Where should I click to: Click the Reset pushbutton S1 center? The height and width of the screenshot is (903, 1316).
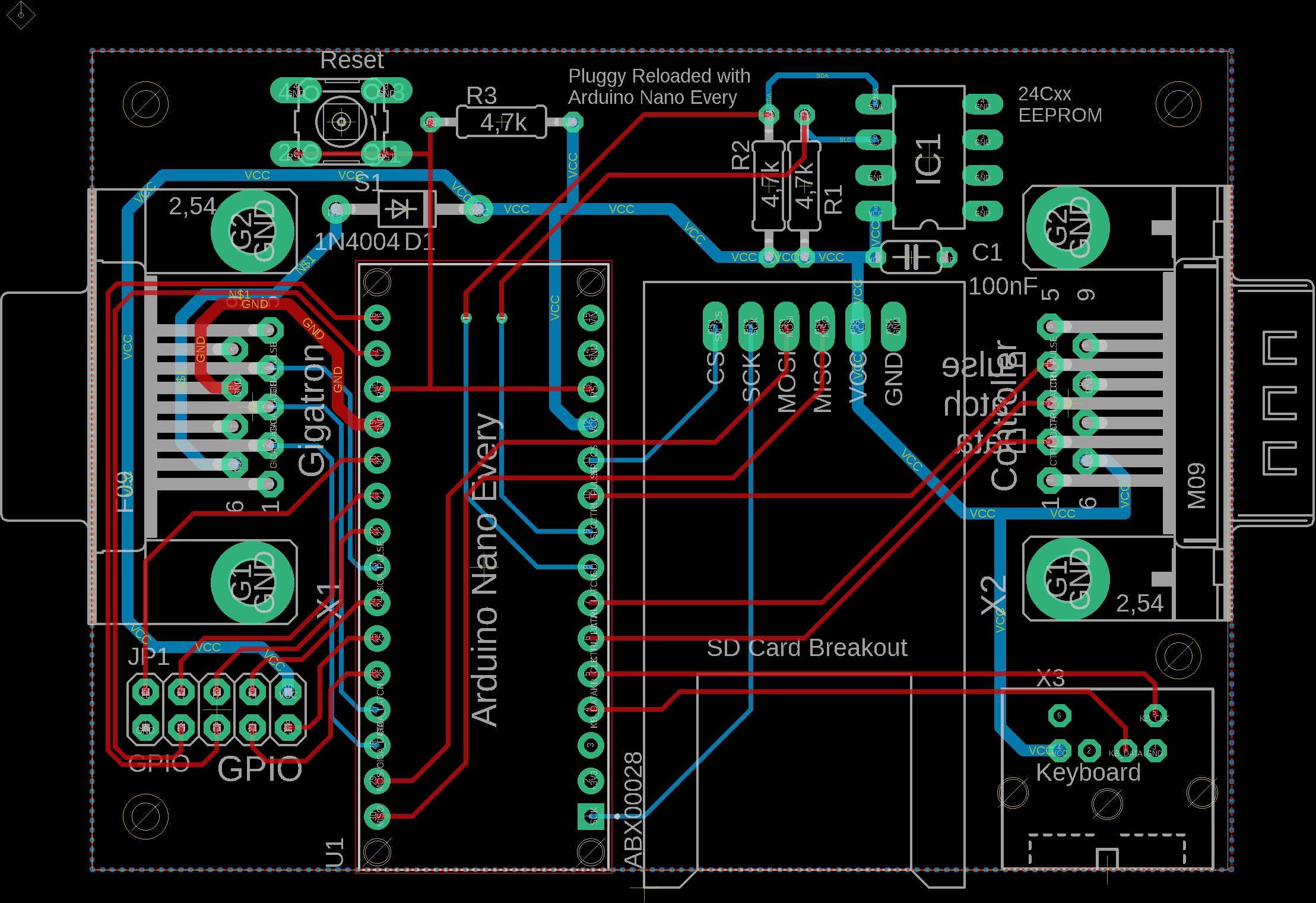[x=341, y=122]
